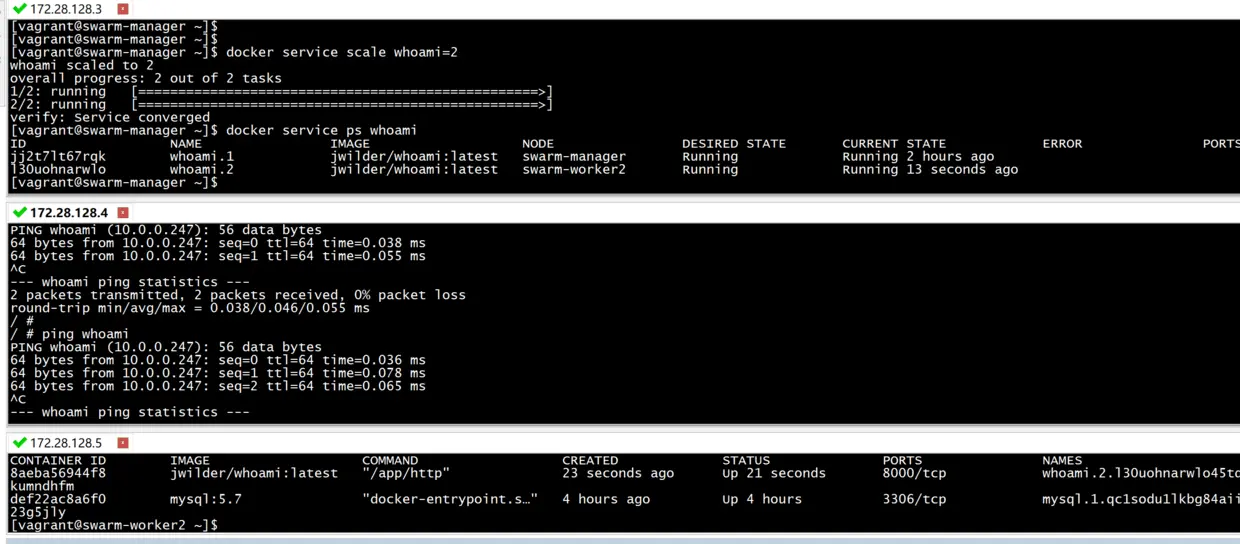Close the 172.28.128.3 session with its red icon

[x=123, y=9]
